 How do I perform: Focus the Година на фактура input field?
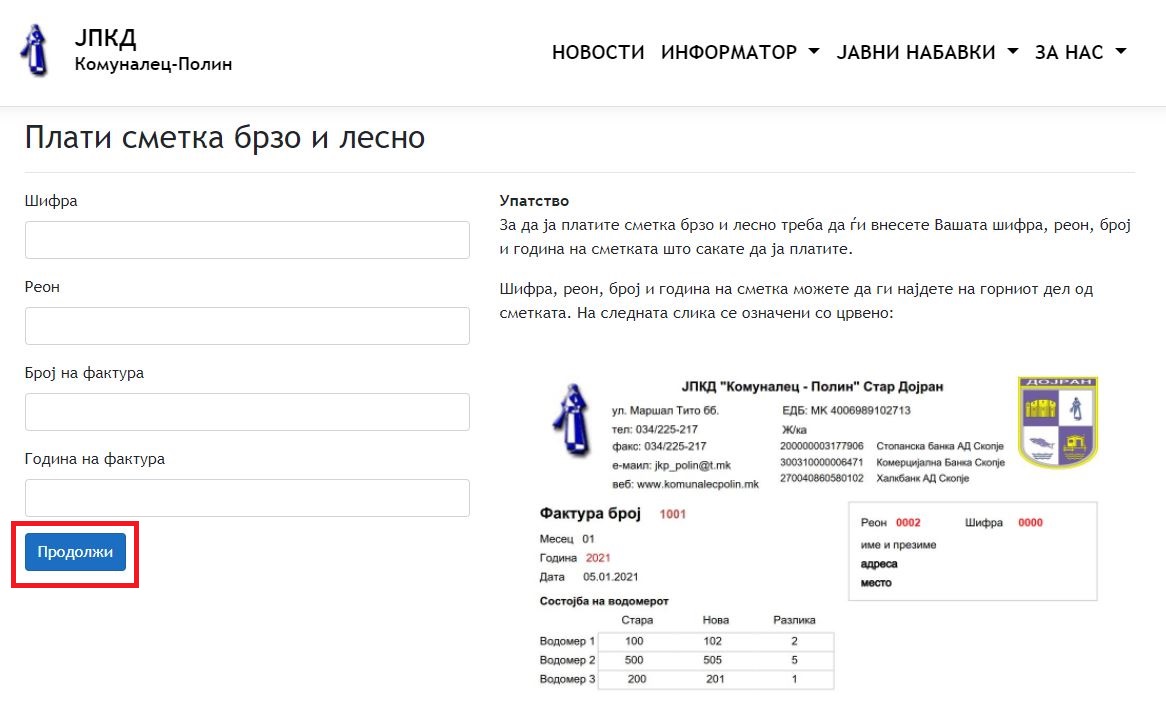click(x=247, y=498)
